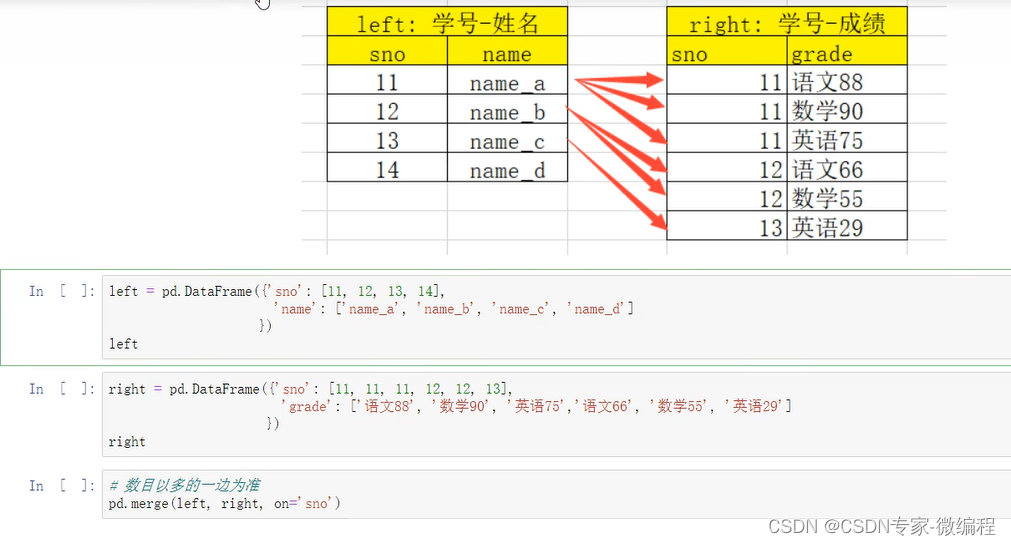The image size is (1011, 546).
Task: Click sno 11 beside 数学90
Action: [x=727, y=109]
